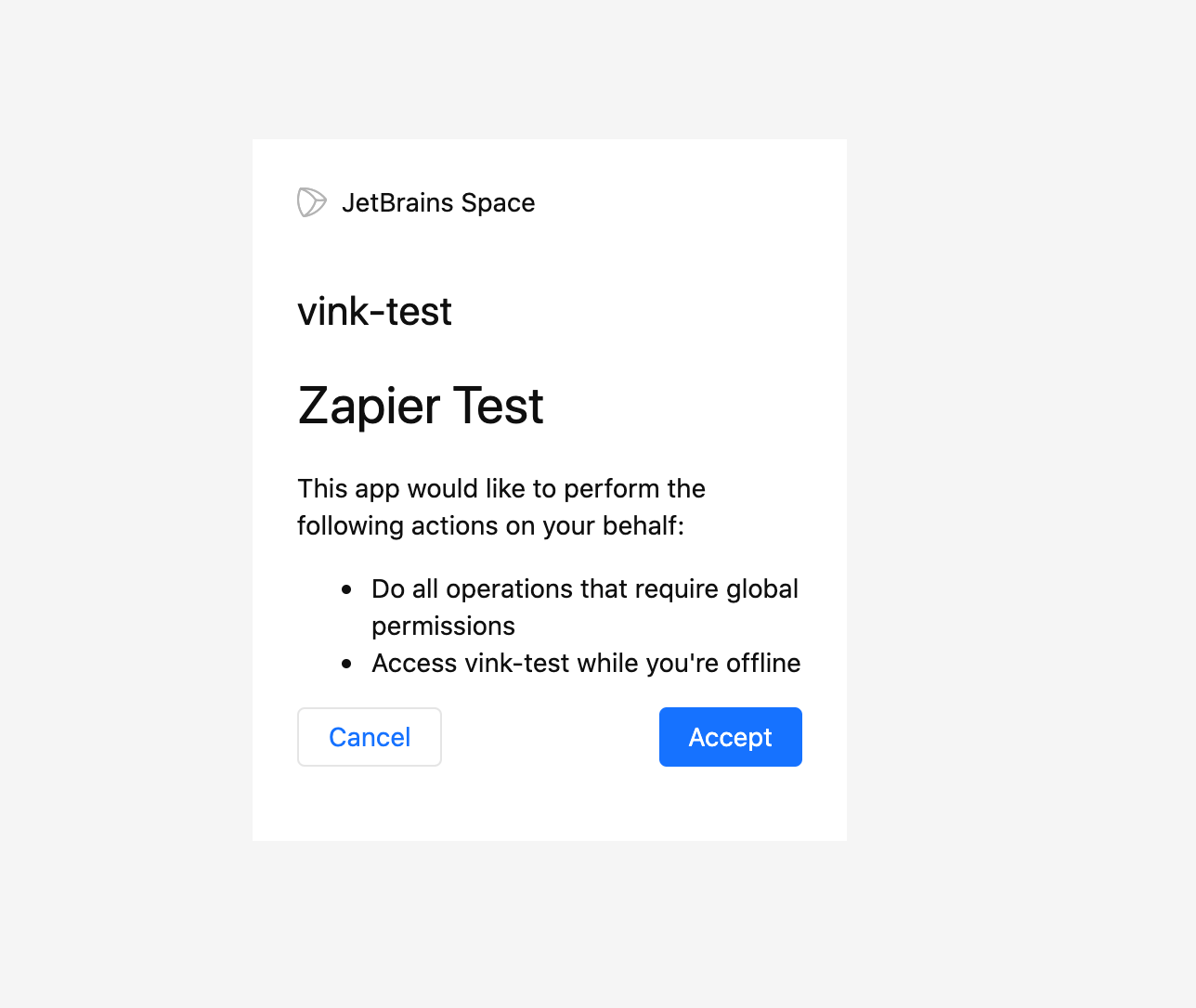1196x1008 pixels.
Task: Click the word 'JetBrains' in the header
Action: tap(397, 202)
